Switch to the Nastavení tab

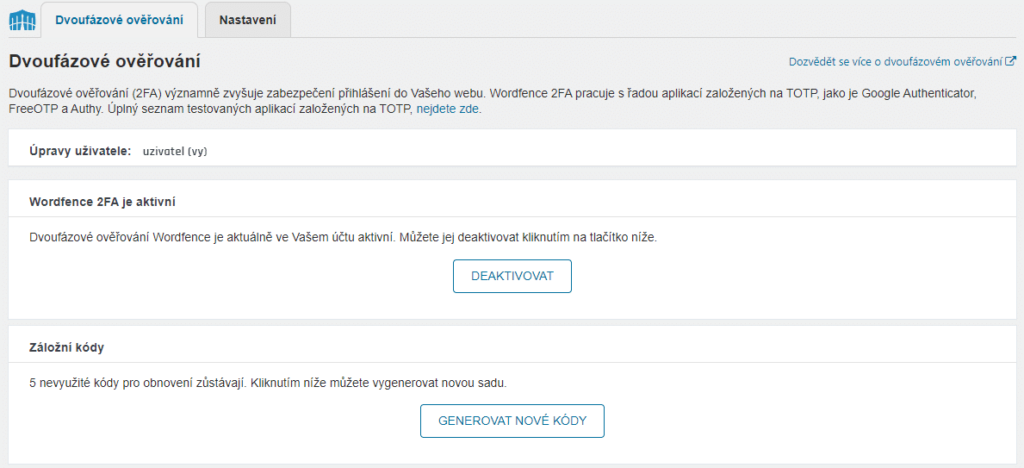click(x=248, y=19)
